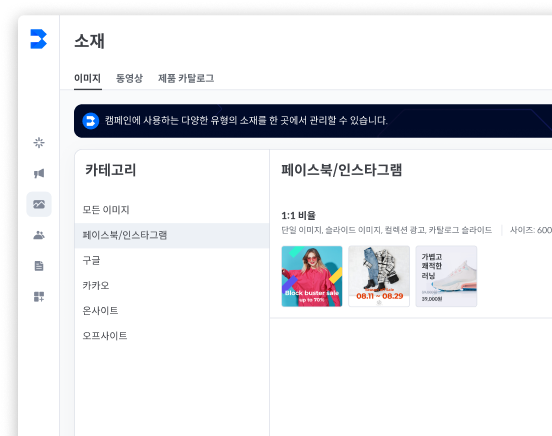Open the document reports icon
This screenshot has height=436, width=552.
point(39,266)
